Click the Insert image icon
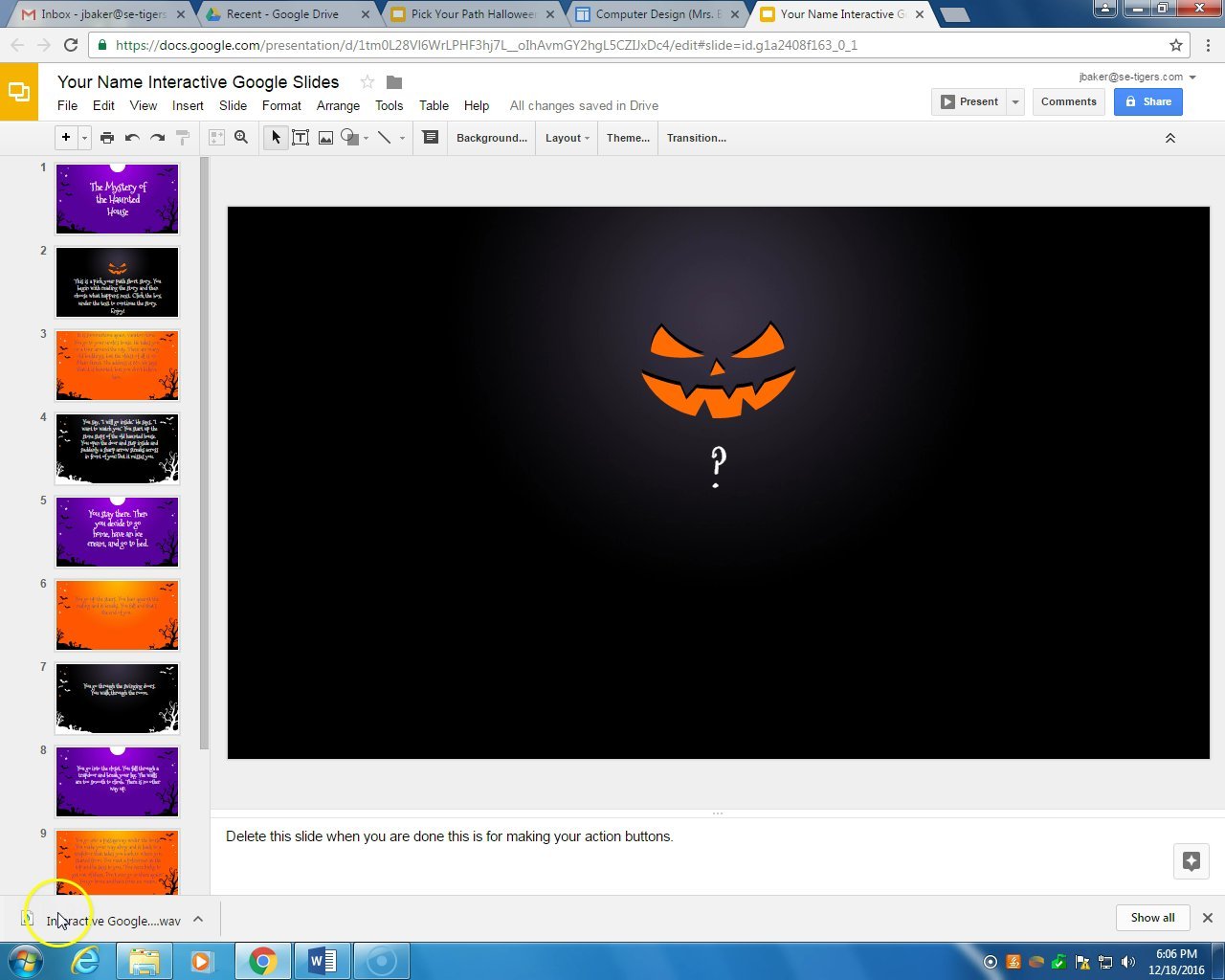Screen dimensions: 1225x980 [325, 138]
